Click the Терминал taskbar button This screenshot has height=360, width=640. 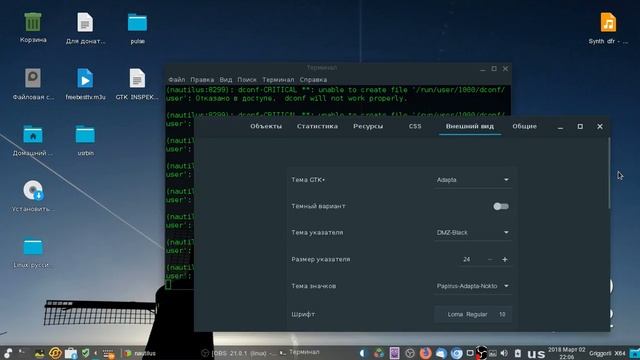tap(300, 353)
